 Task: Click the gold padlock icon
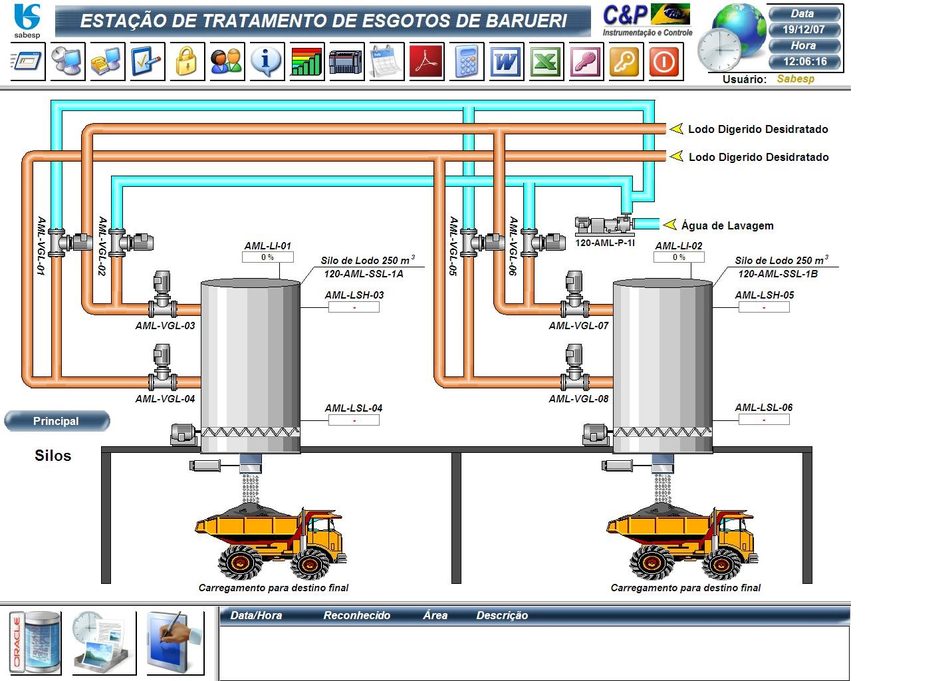pos(187,62)
